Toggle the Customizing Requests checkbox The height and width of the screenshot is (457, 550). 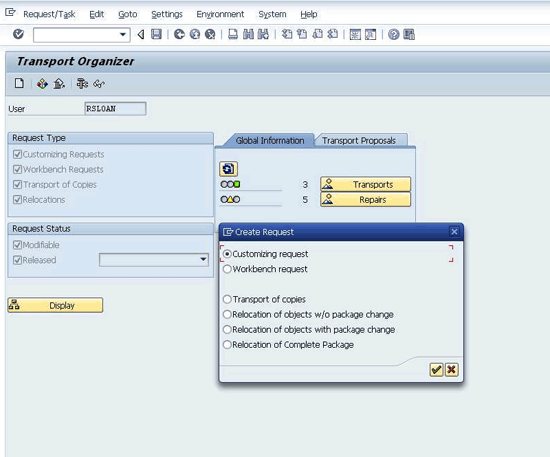[17, 154]
